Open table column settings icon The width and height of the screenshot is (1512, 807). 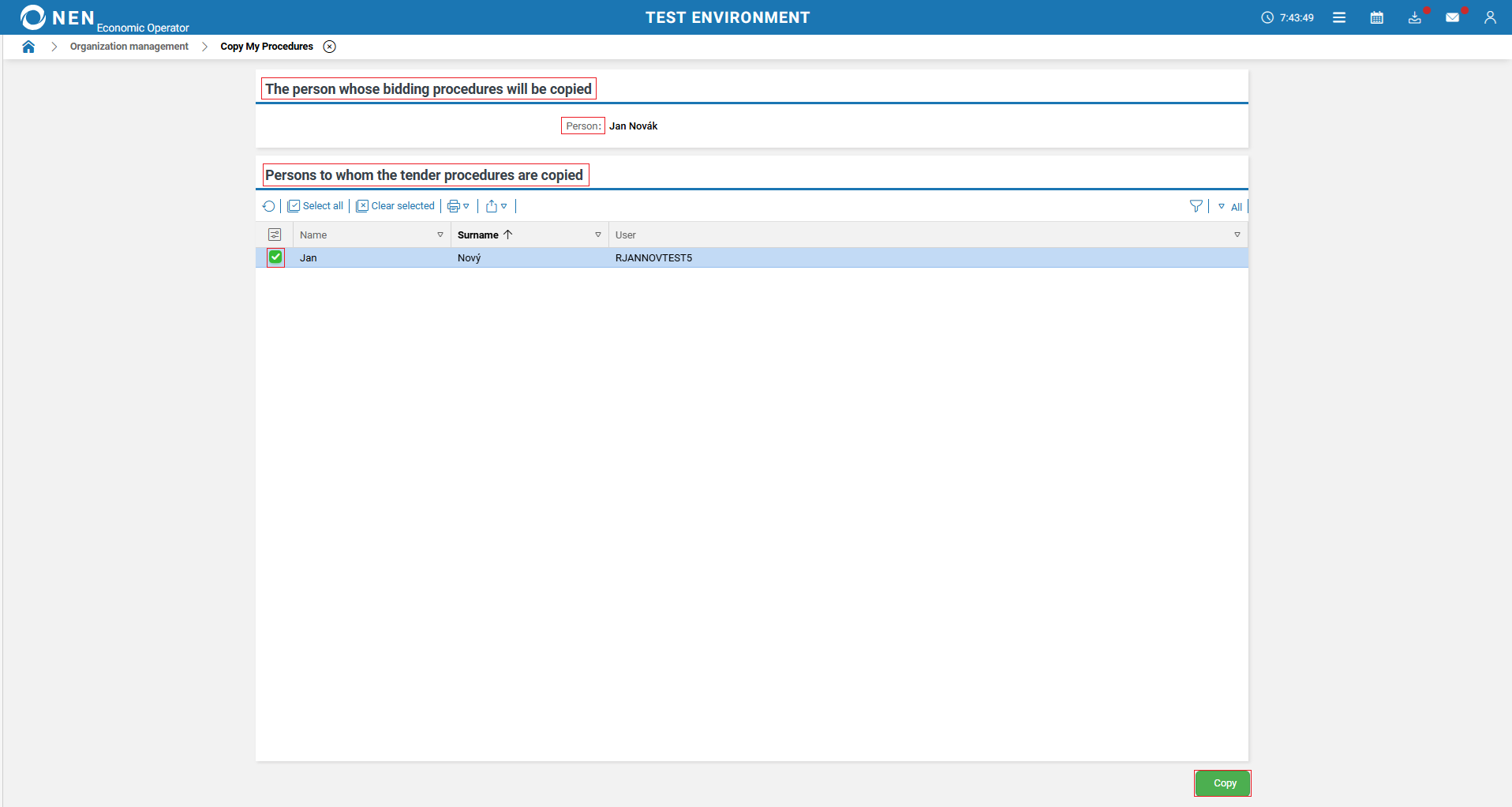pyautogui.click(x=275, y=235)
